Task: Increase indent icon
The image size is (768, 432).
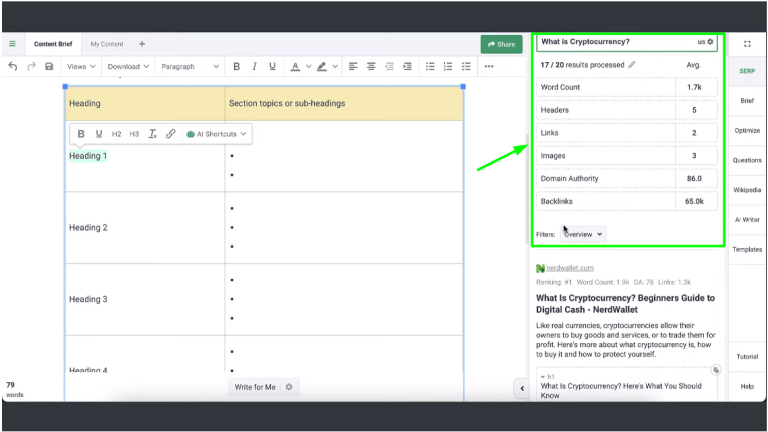Action: (407, 66)
